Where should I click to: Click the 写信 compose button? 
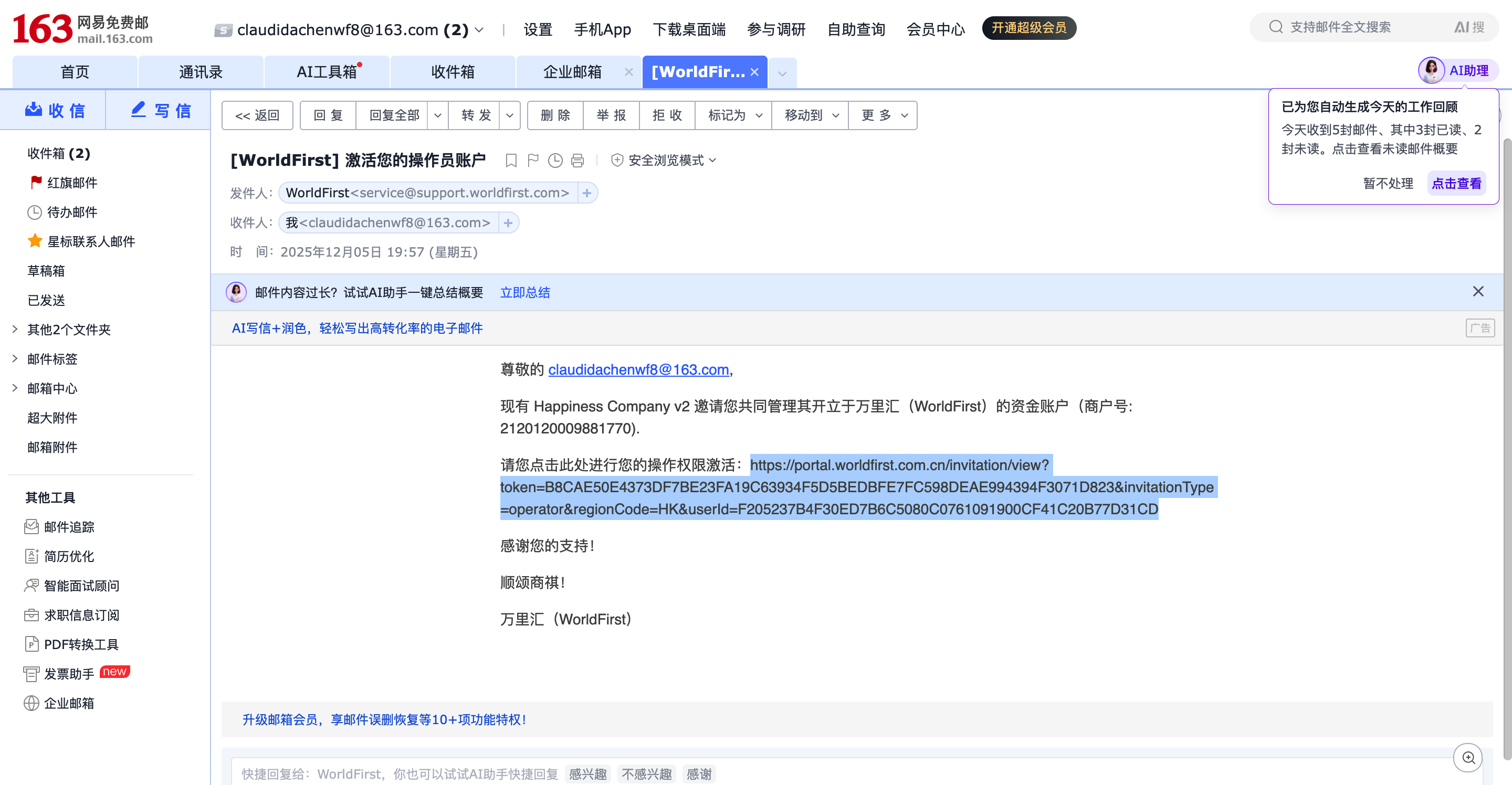160,110
